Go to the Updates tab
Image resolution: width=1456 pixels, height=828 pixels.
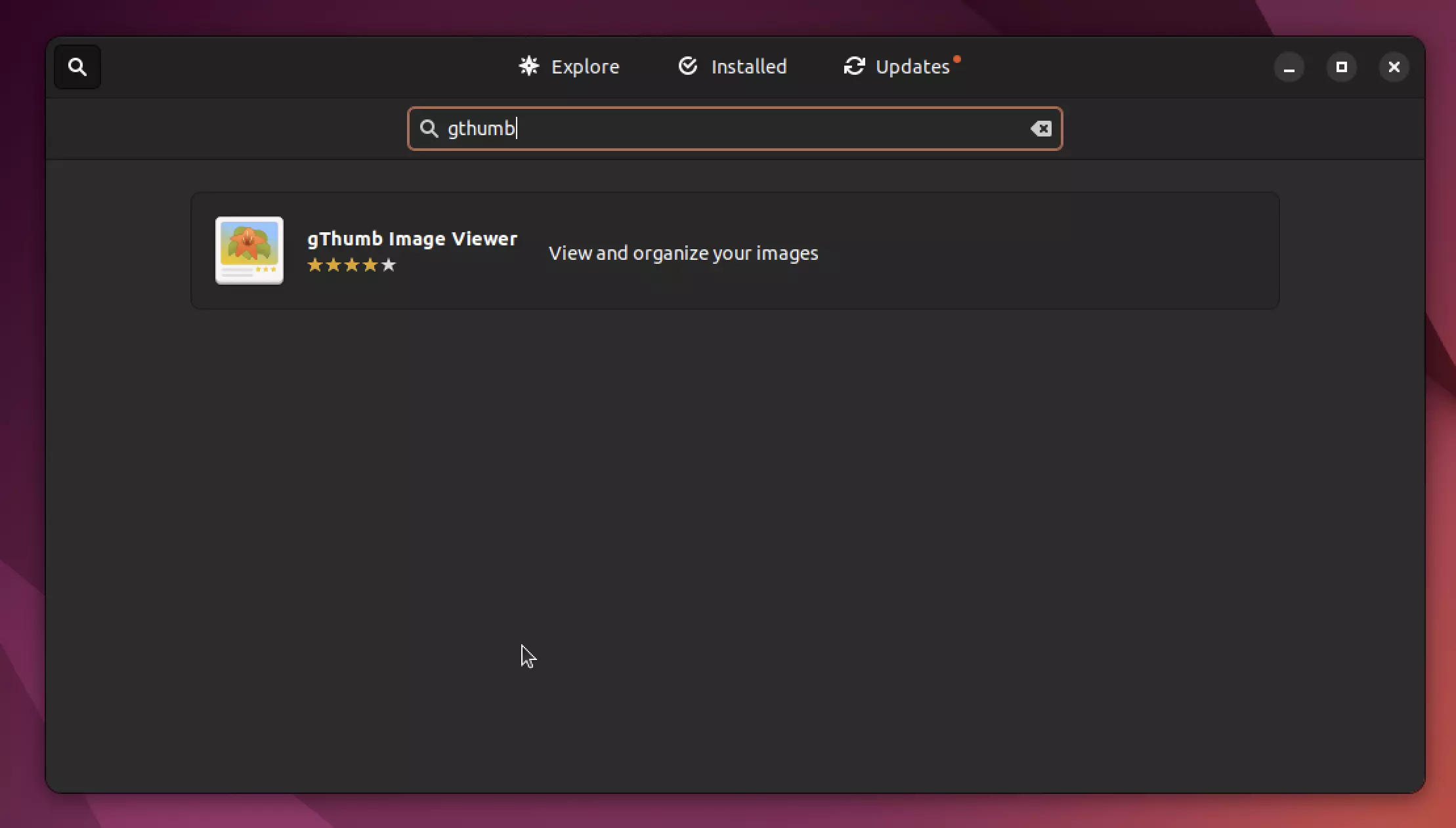(x=903, y=67)
